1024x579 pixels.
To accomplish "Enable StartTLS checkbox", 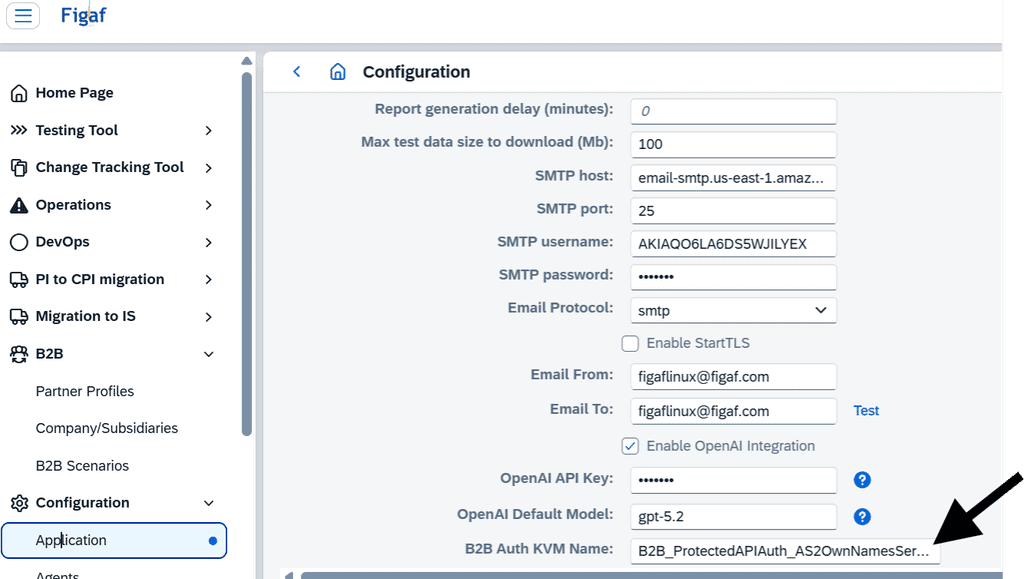I will point(630,343).
